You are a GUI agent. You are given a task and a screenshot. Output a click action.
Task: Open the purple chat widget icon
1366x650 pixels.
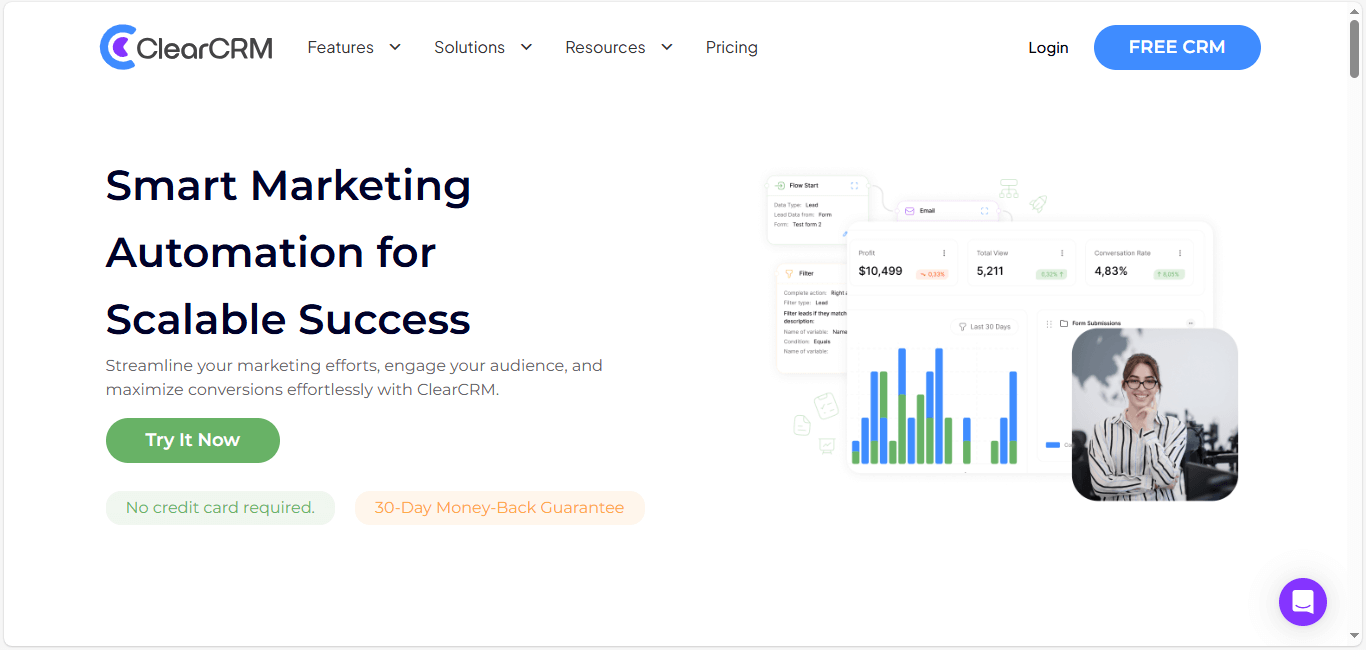pyautogui.click(x=1302, y=602)
